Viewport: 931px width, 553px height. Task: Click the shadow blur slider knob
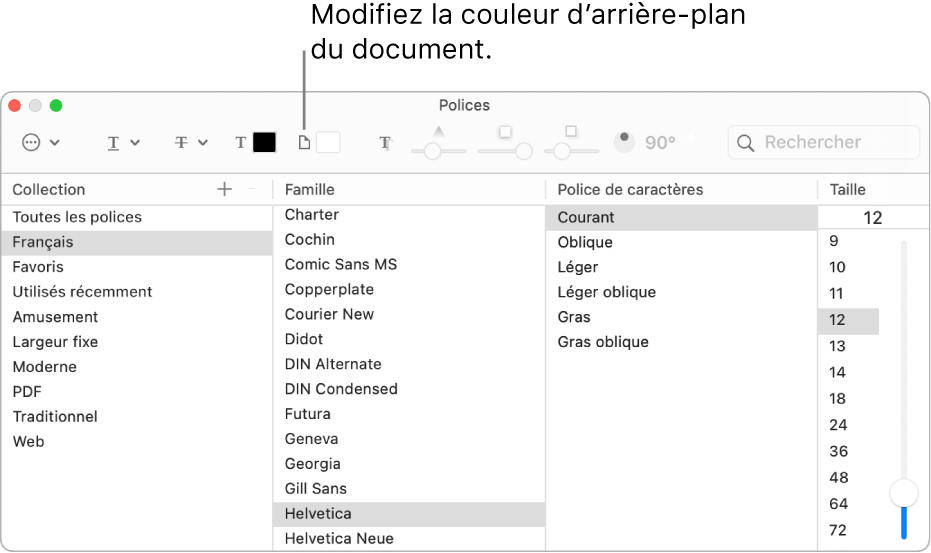(x=522, y=151)
